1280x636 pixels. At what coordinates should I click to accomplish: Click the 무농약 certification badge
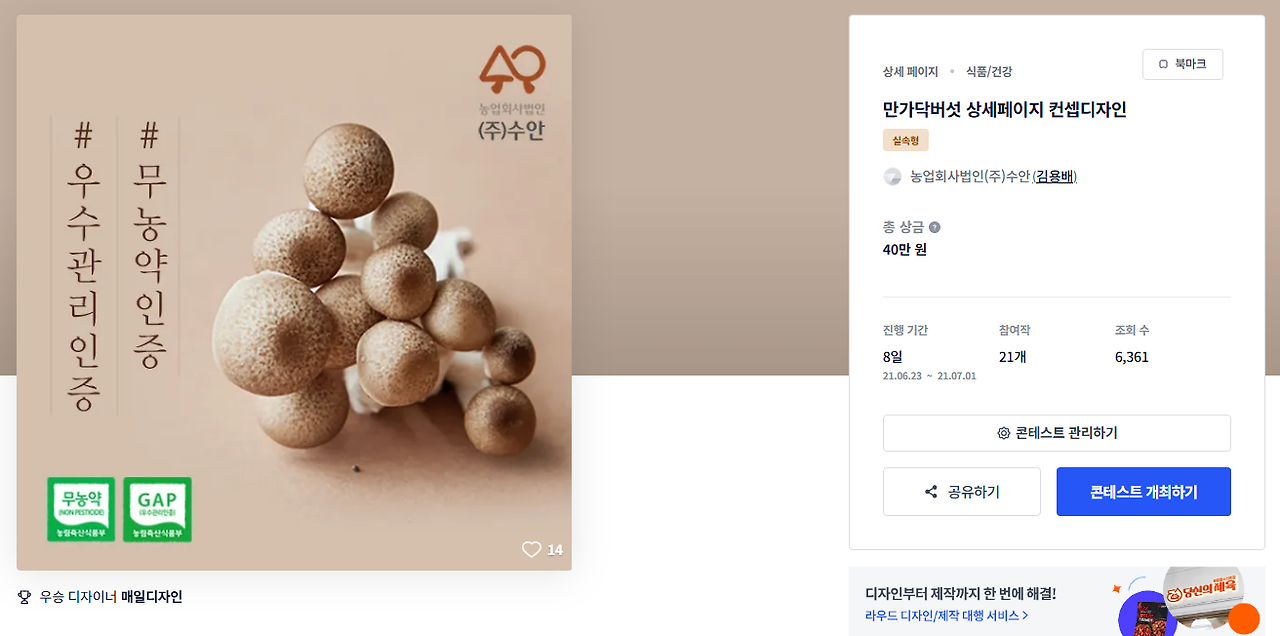(81, 509)
